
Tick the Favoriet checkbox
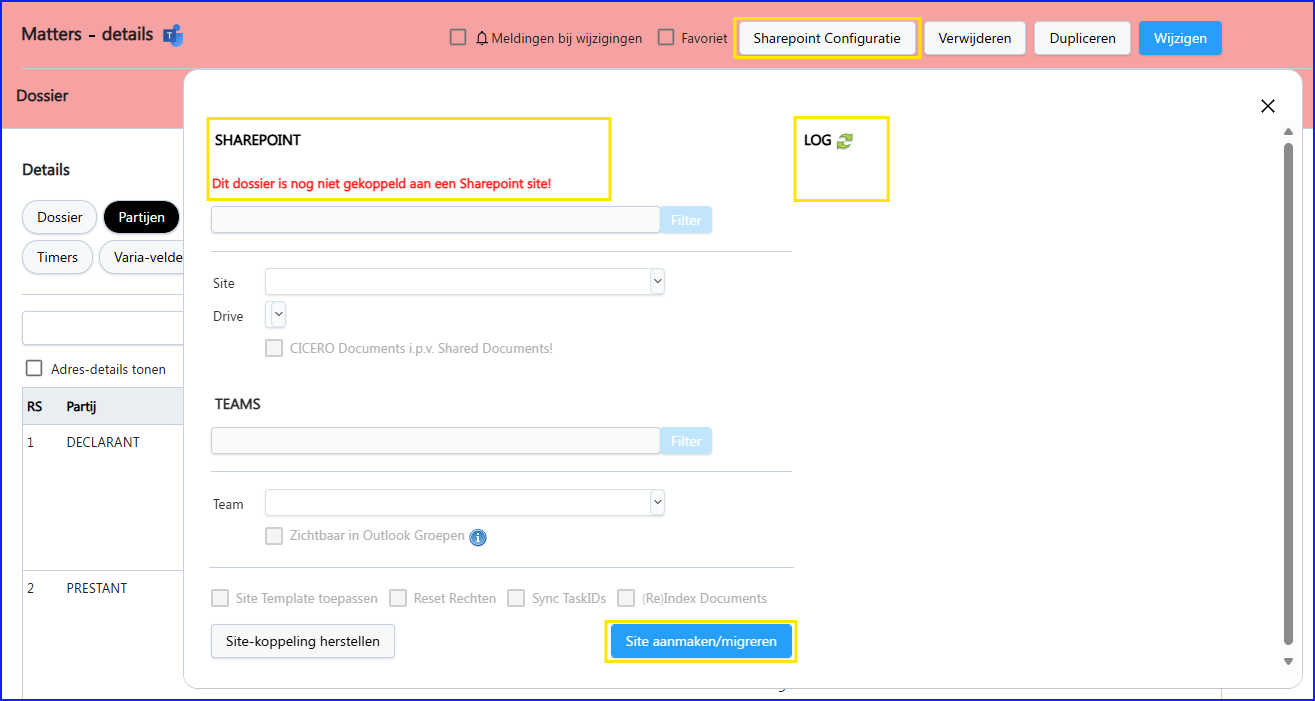coord(666,38)
